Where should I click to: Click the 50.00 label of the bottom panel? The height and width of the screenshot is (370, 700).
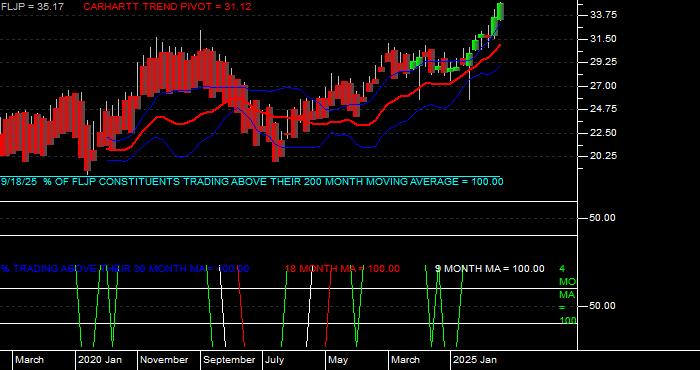pos(603,306)
